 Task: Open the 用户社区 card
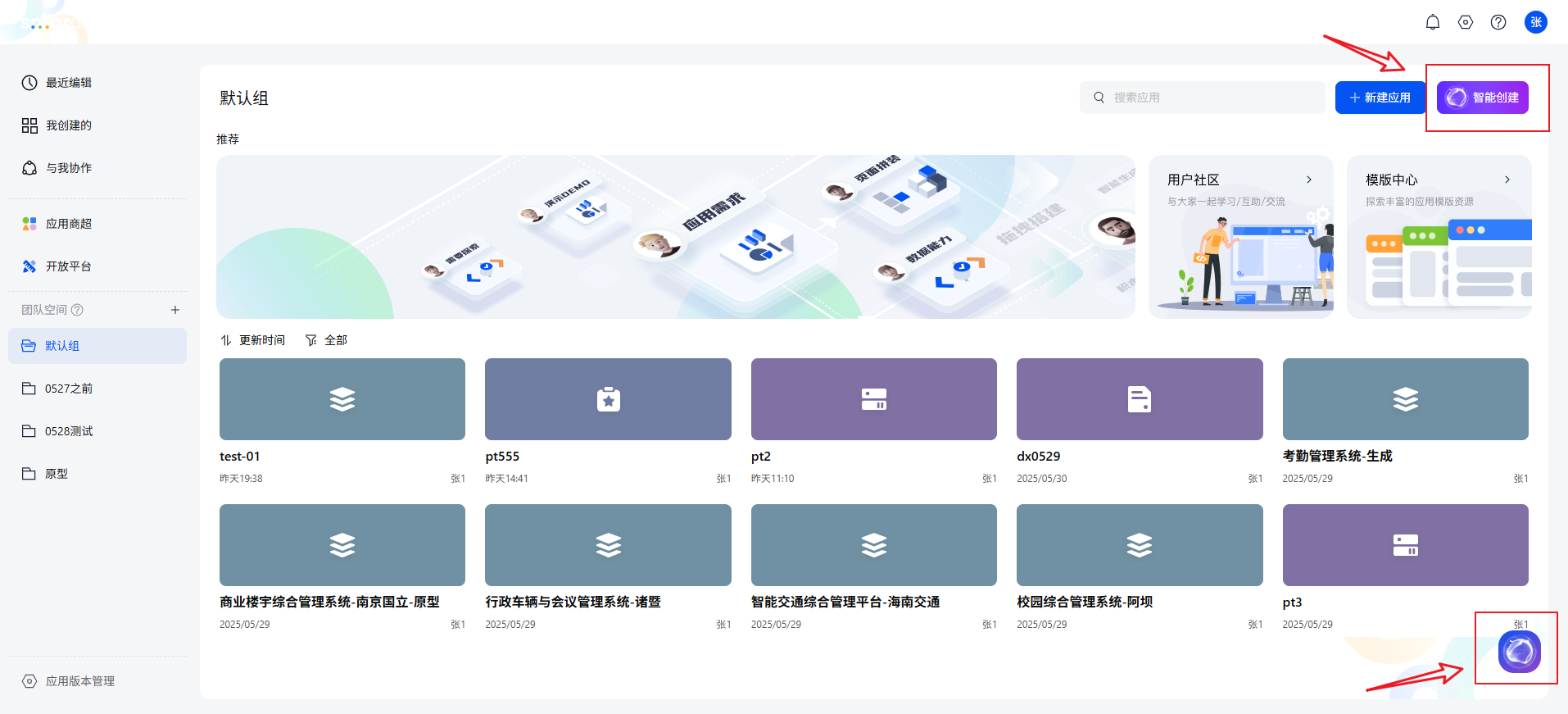tap(1241, 237)
